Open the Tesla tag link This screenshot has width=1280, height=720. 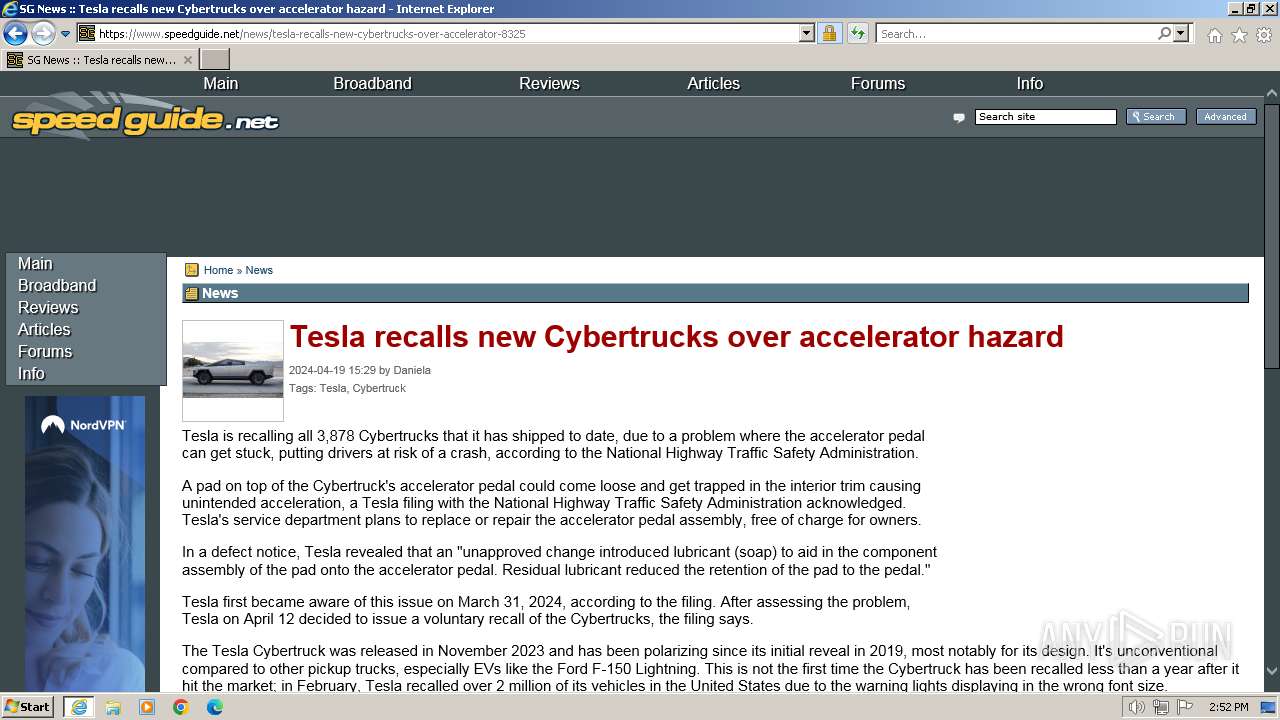332,388
